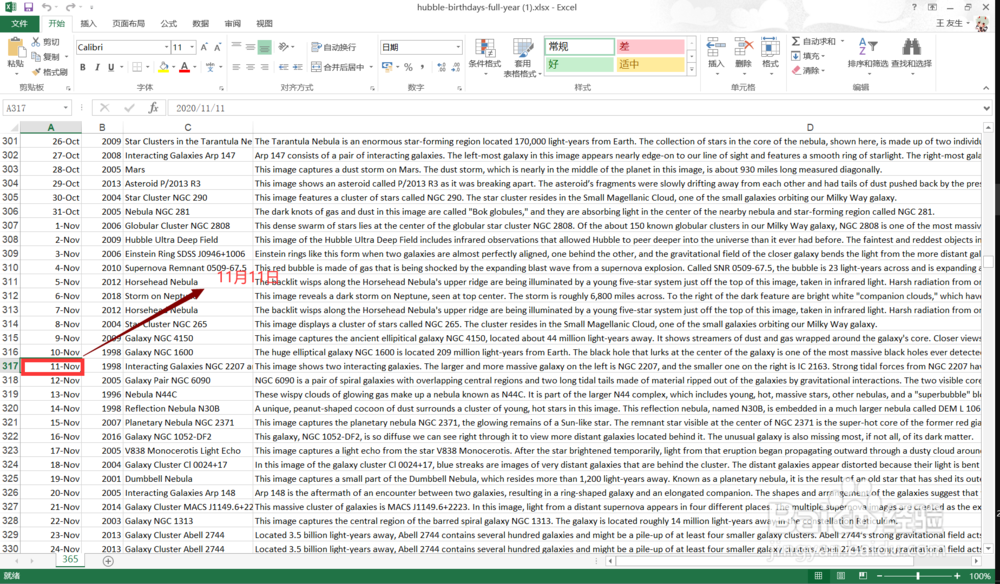The width and height of the screenshot is (1000, 584).
Task: Click the increase indent icon
Action: tap(298, 67)
